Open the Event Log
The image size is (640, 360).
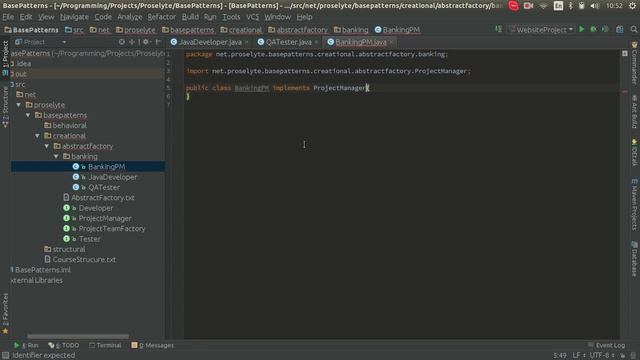606,345
